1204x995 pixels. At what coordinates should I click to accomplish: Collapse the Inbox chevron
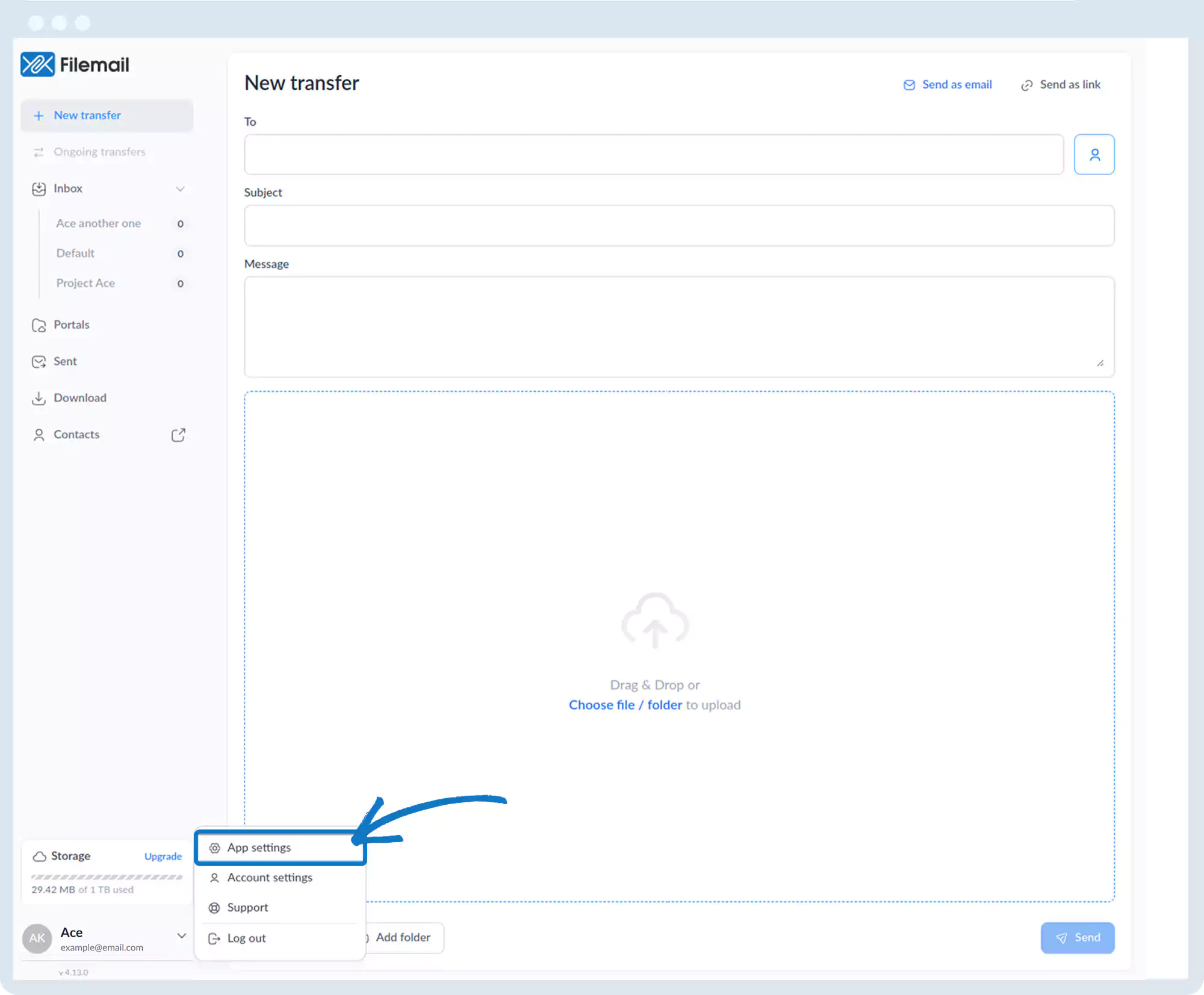(180, 189)
